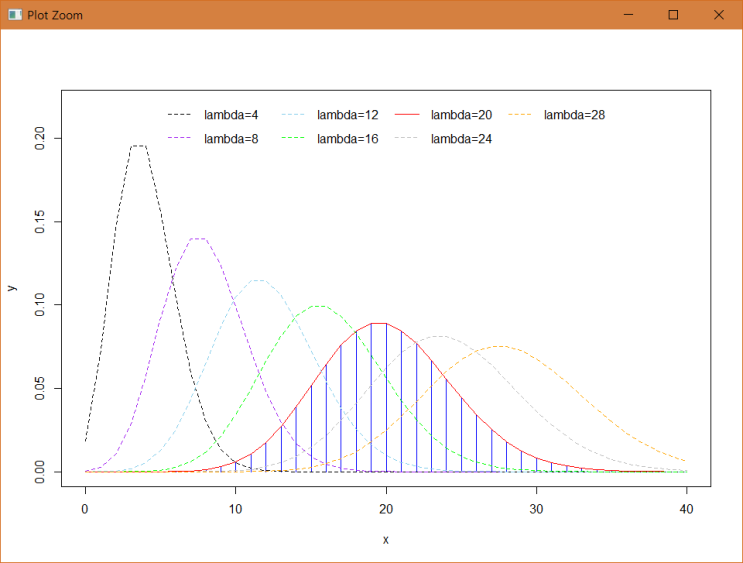Viewport: 743px width, 563px height.
Task: Click the y-axis tick label 0.20
Action: [x=40, y=138]
